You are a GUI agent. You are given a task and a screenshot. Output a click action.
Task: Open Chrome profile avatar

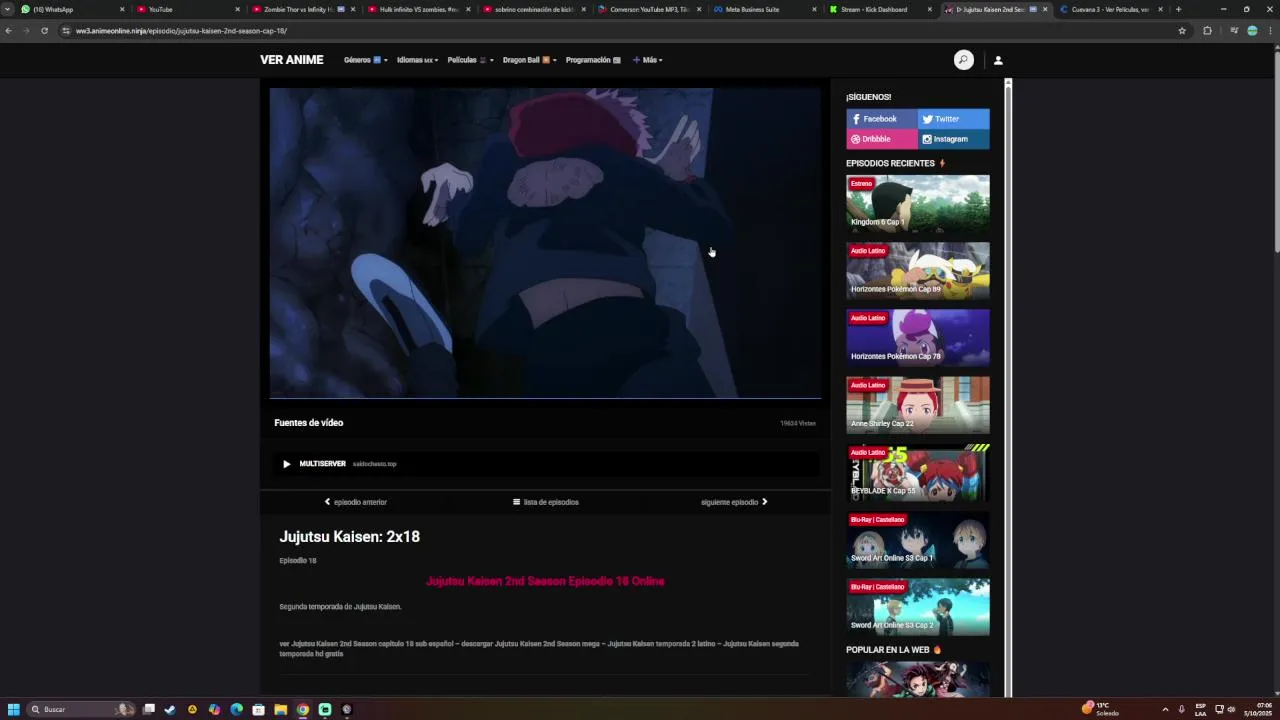pyautogui.click(x=1252, y=31)
